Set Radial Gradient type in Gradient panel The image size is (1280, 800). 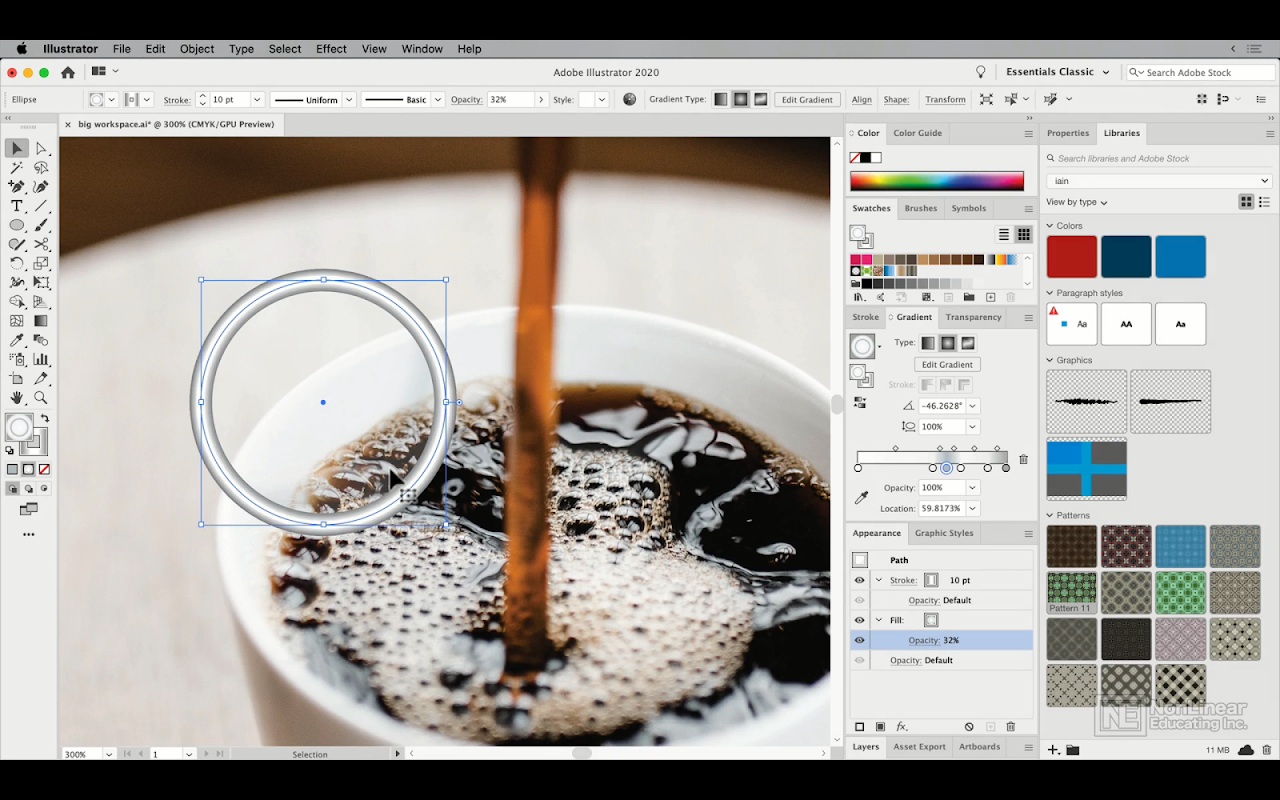tap(948, 343)
